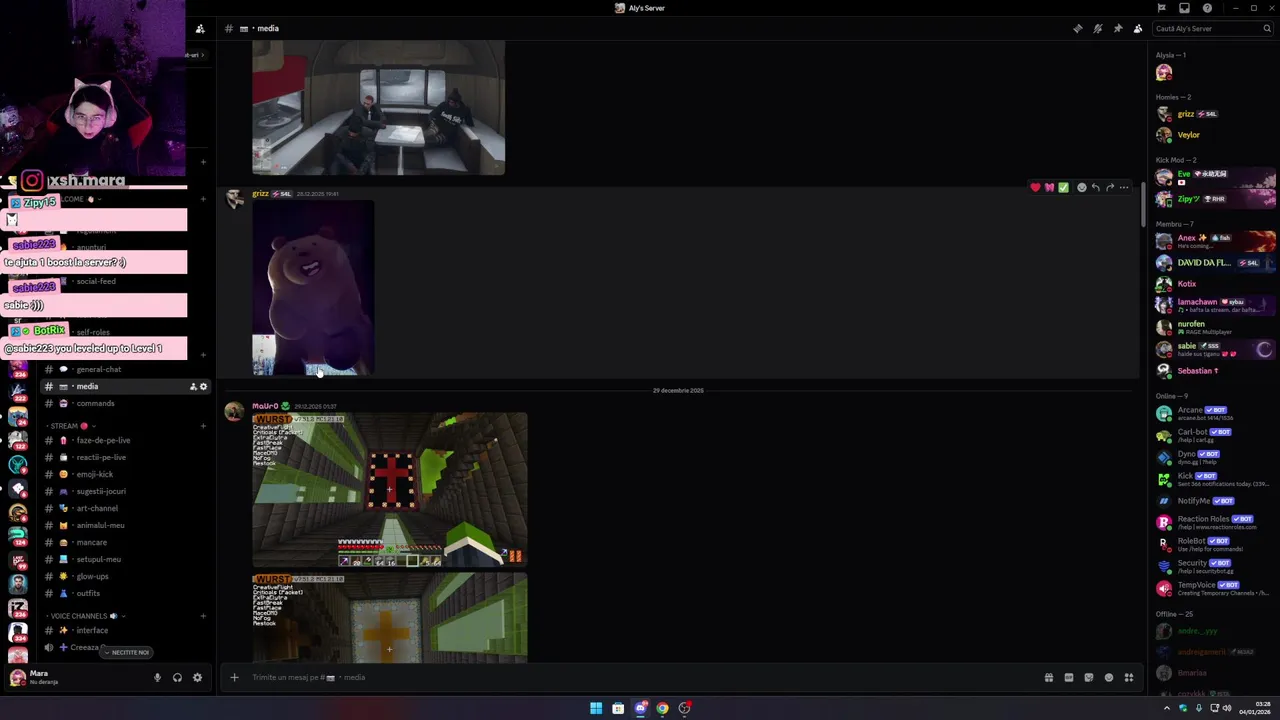Screen dimensions: 1280x720
Task: Open the gift icon in message bar
Action: tap(1048, 677)
